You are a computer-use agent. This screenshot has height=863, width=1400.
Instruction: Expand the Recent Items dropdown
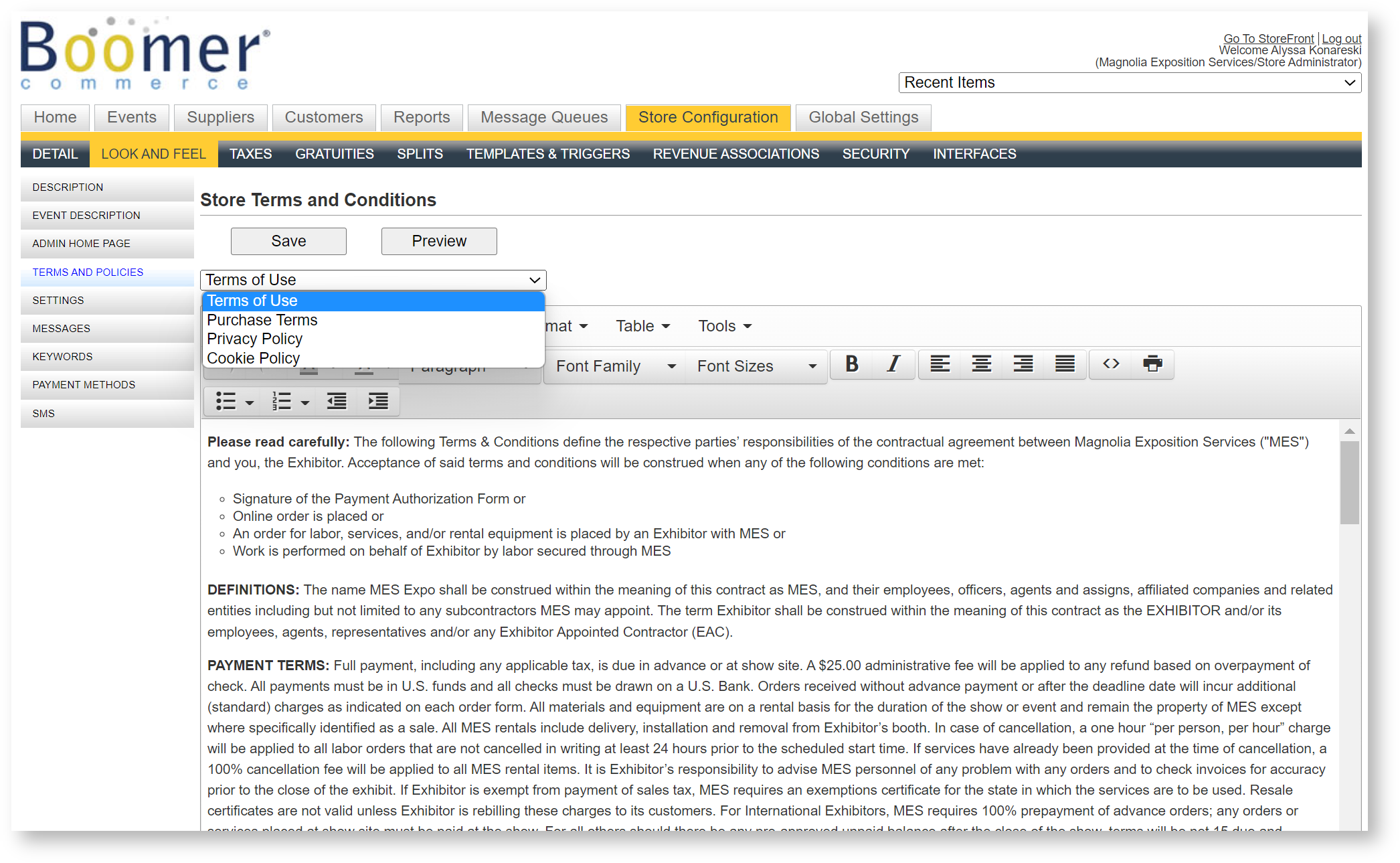1129,82
